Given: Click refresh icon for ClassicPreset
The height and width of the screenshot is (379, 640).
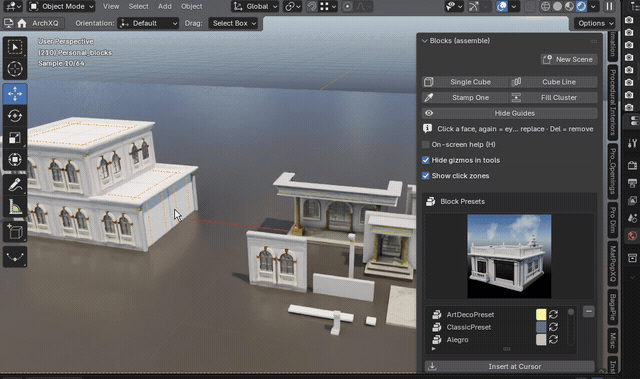Looking at the screenshot, I should point(553,327).
